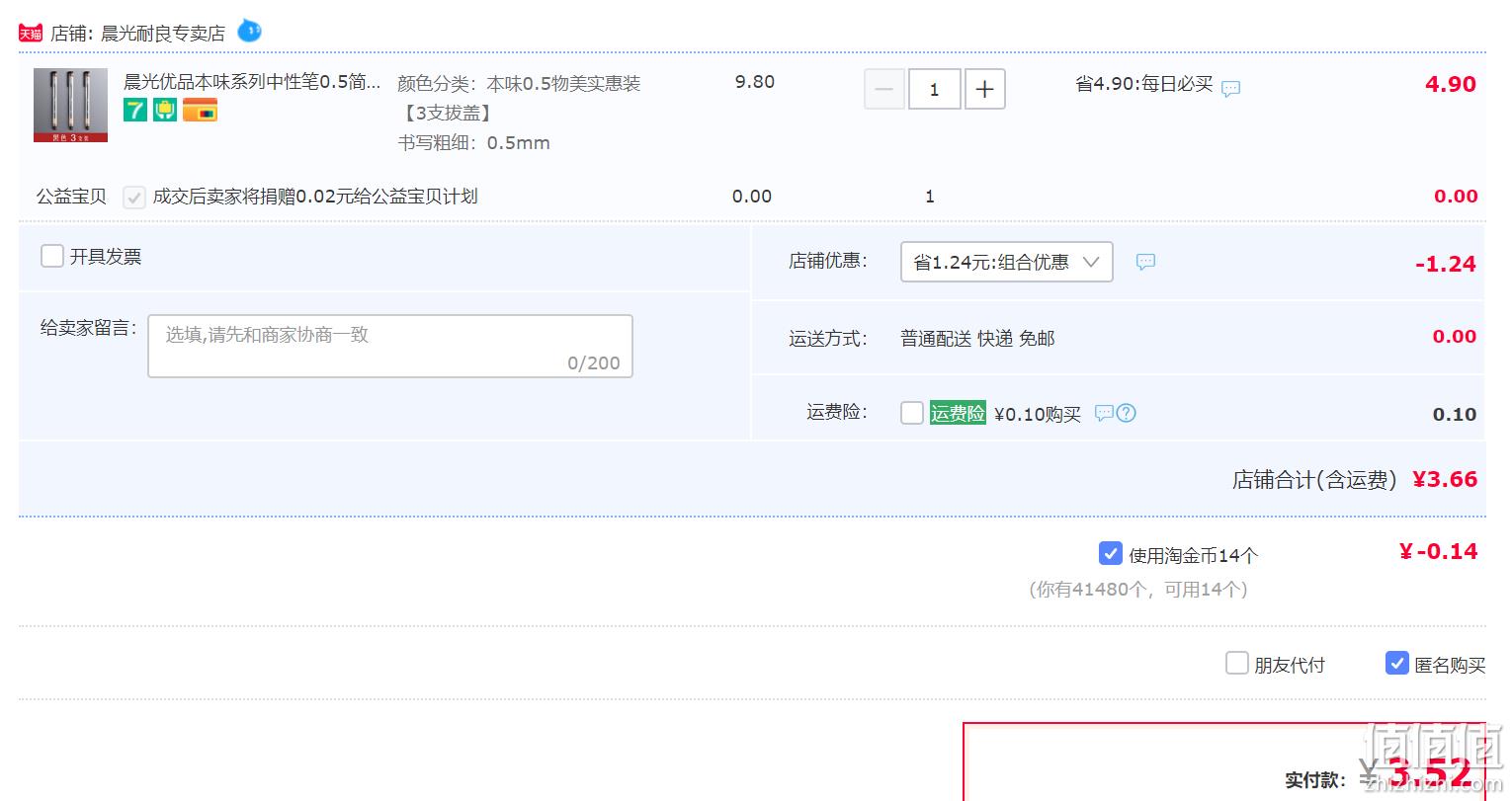Image resolution: width=1512 pixels, height=801 pixels.
Task: Click the quantity input field showing 1
Action: pyautogui.click(x=935, y=89)
